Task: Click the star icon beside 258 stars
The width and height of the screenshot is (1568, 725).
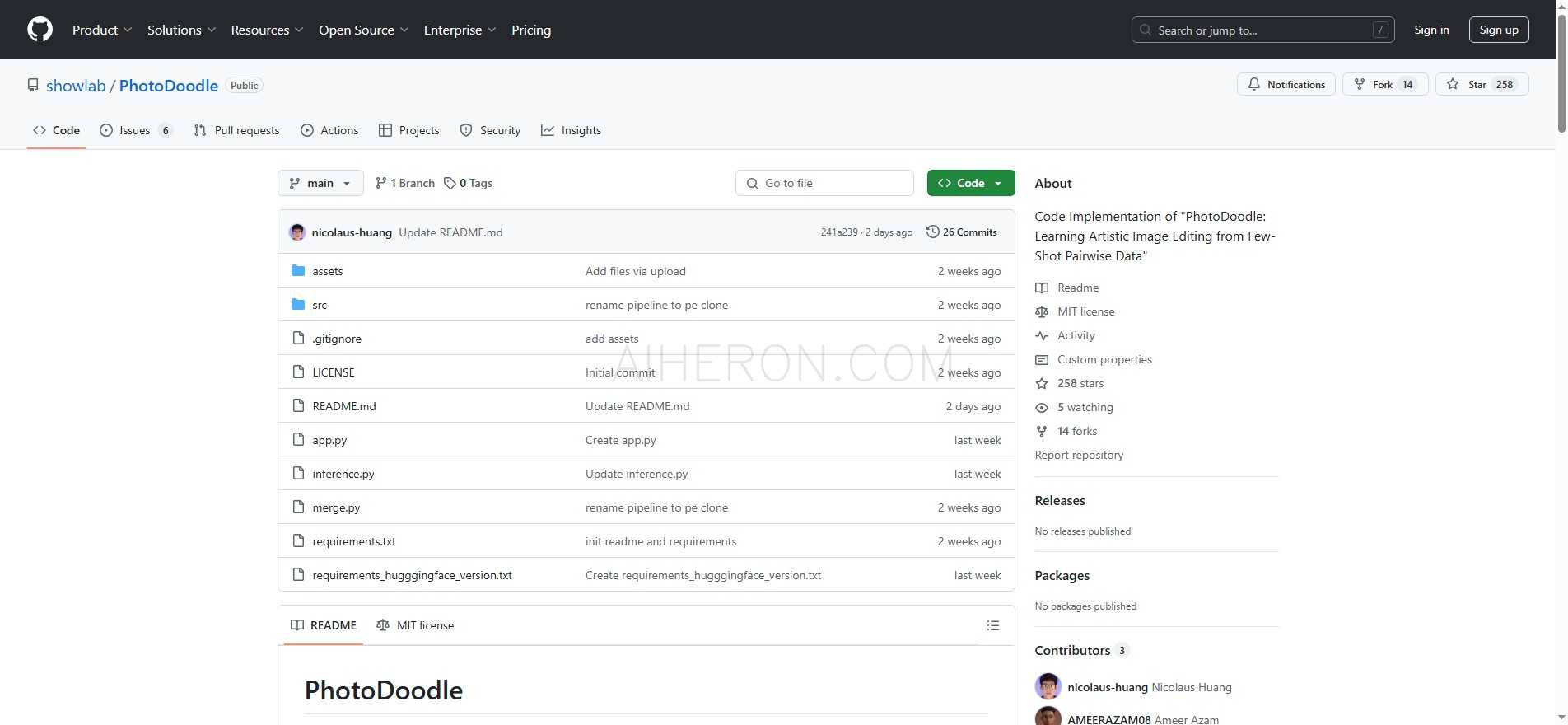Action: tap(1042, 383)
